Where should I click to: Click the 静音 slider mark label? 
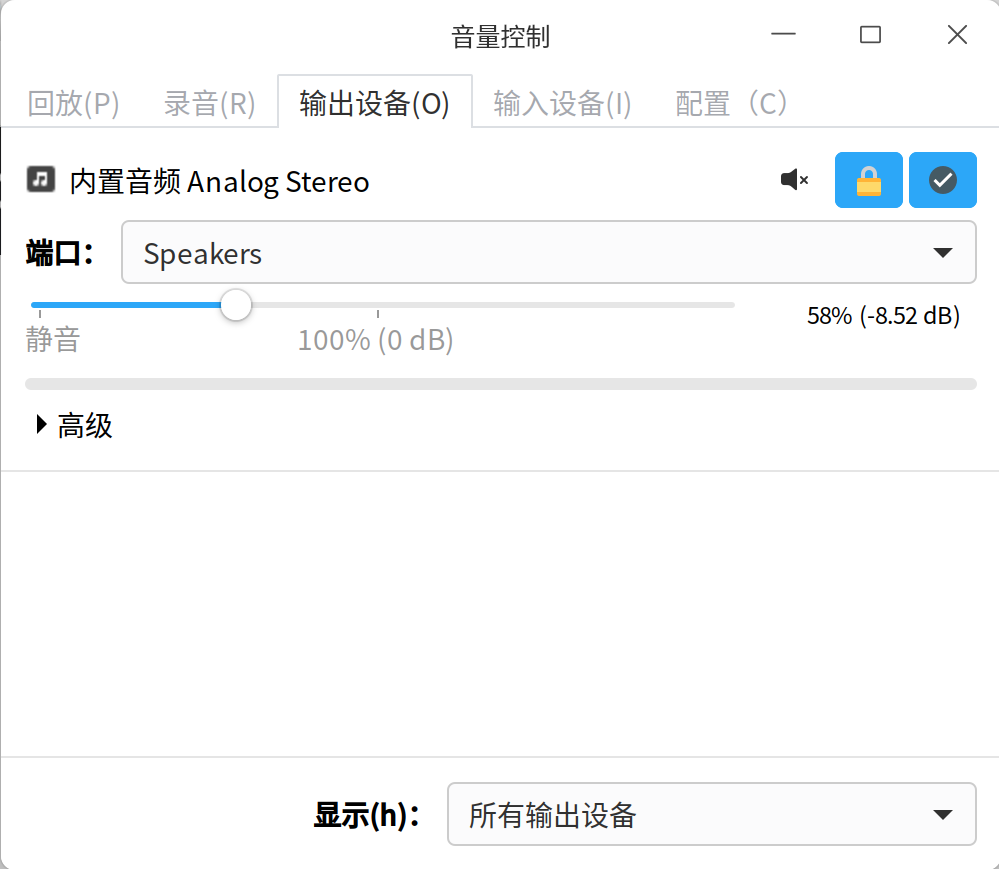point(53,339)
